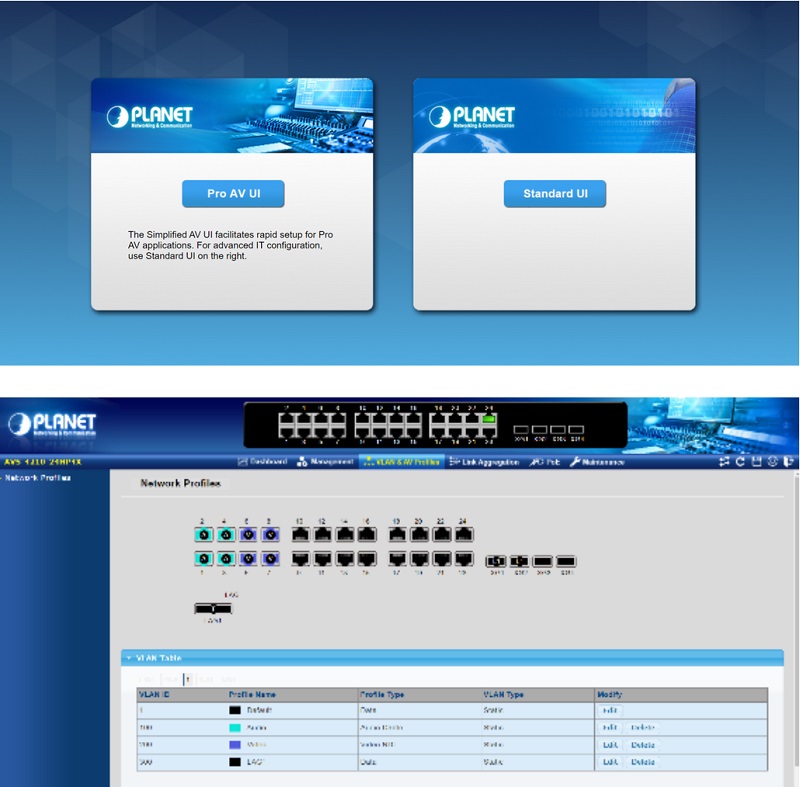Select port 24 in Network Profiles

464,535
